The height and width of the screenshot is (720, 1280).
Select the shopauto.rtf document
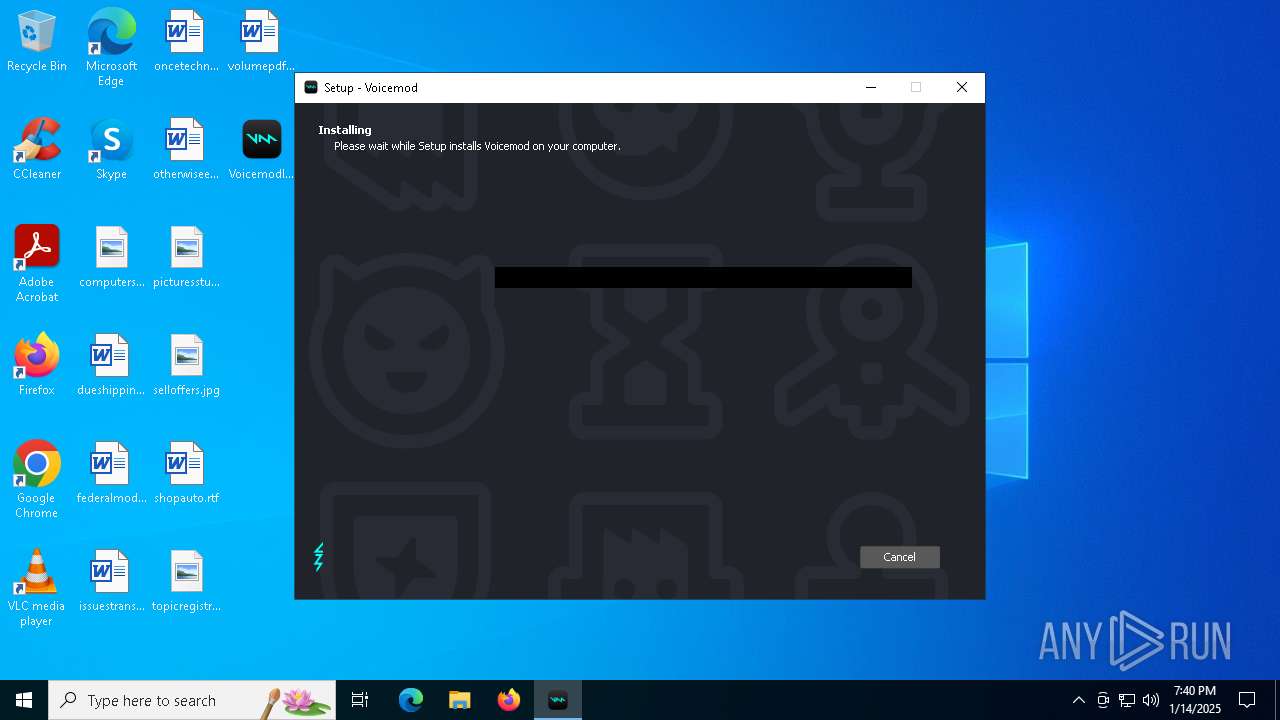(186, 473)
